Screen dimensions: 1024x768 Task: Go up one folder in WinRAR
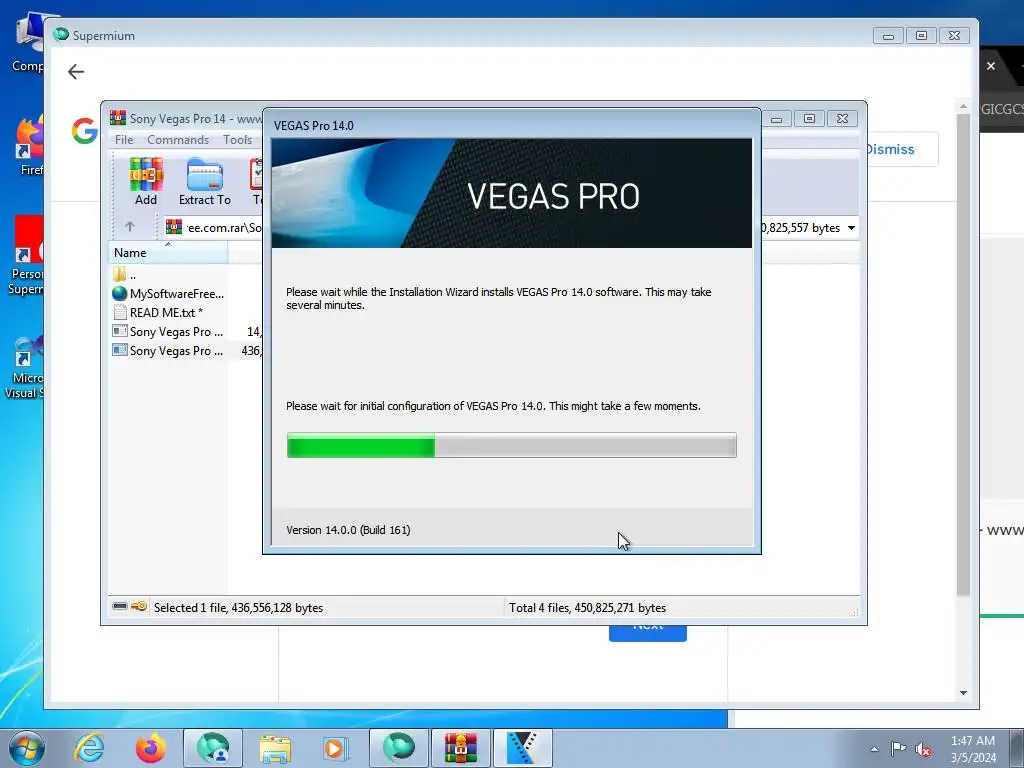coord(130,227)
